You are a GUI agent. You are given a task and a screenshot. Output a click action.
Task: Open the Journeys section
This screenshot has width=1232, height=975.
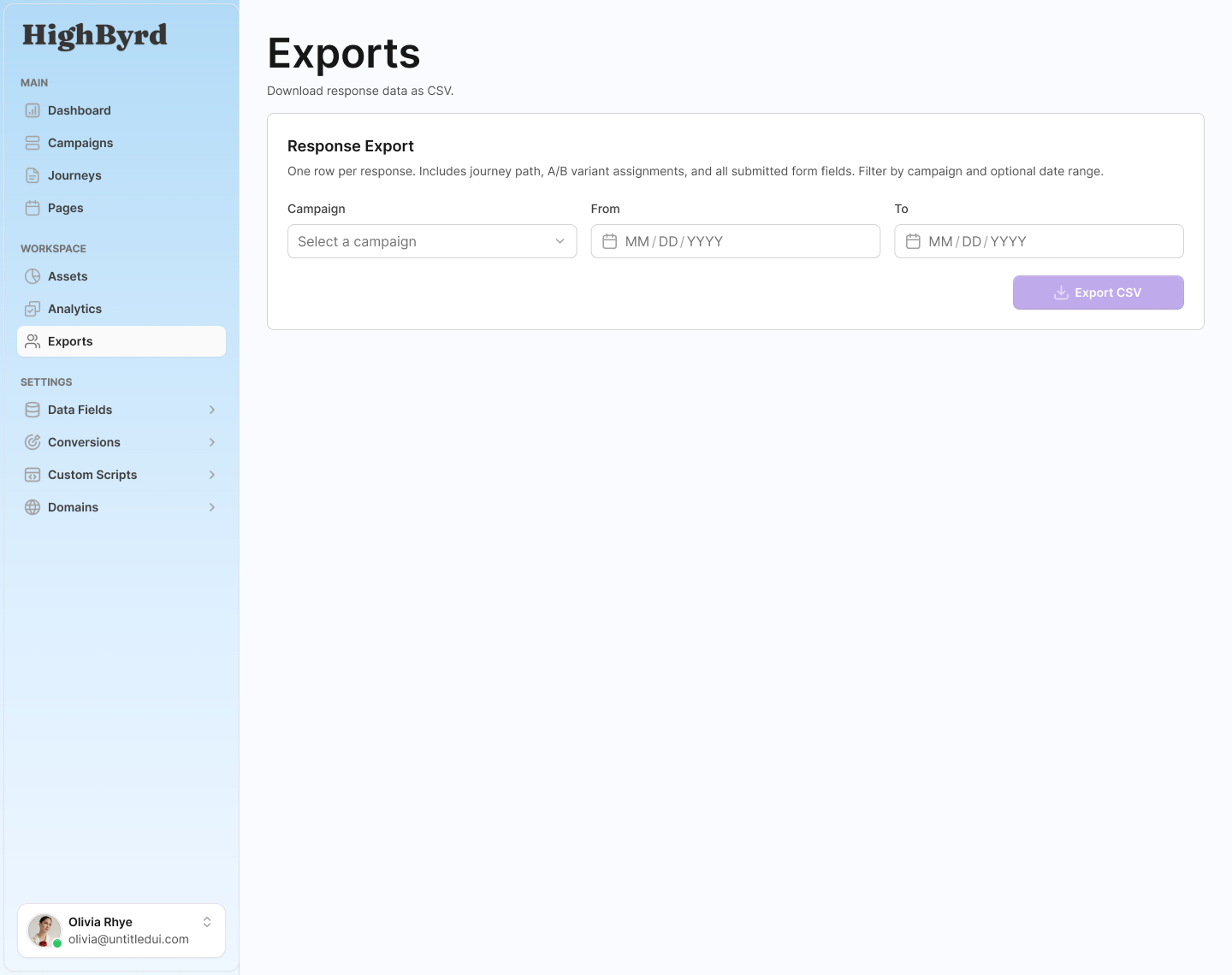click(x=121, y=175)
